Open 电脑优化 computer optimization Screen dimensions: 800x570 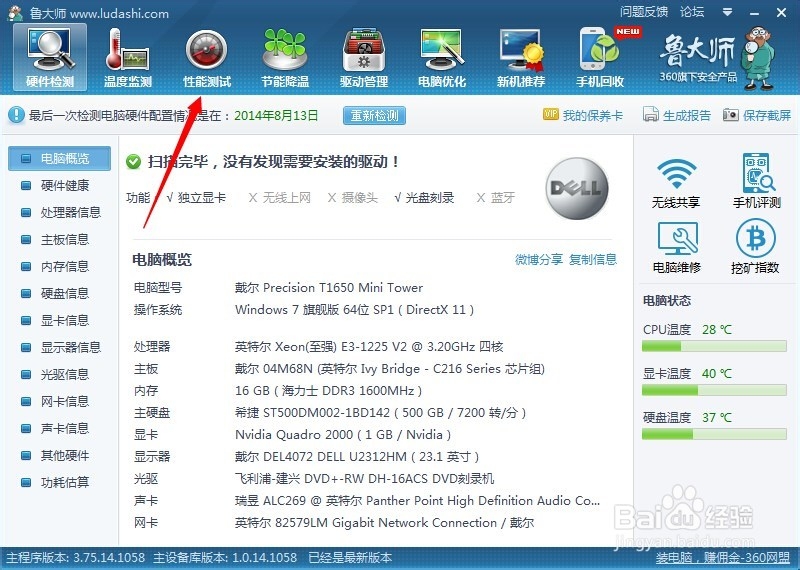pyautogui.click(x=442, y=58)
